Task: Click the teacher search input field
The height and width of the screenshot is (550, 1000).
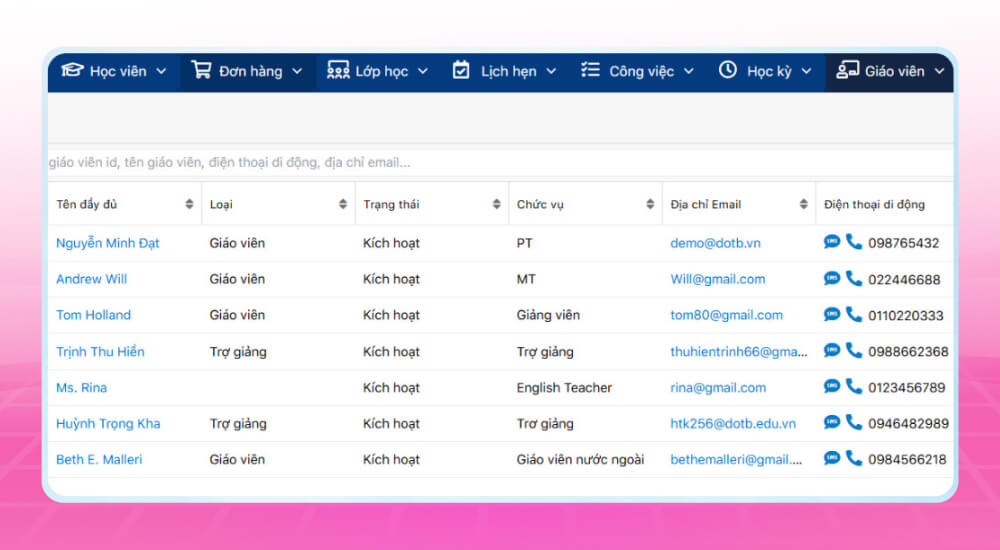Action: [x=500, y=162]
